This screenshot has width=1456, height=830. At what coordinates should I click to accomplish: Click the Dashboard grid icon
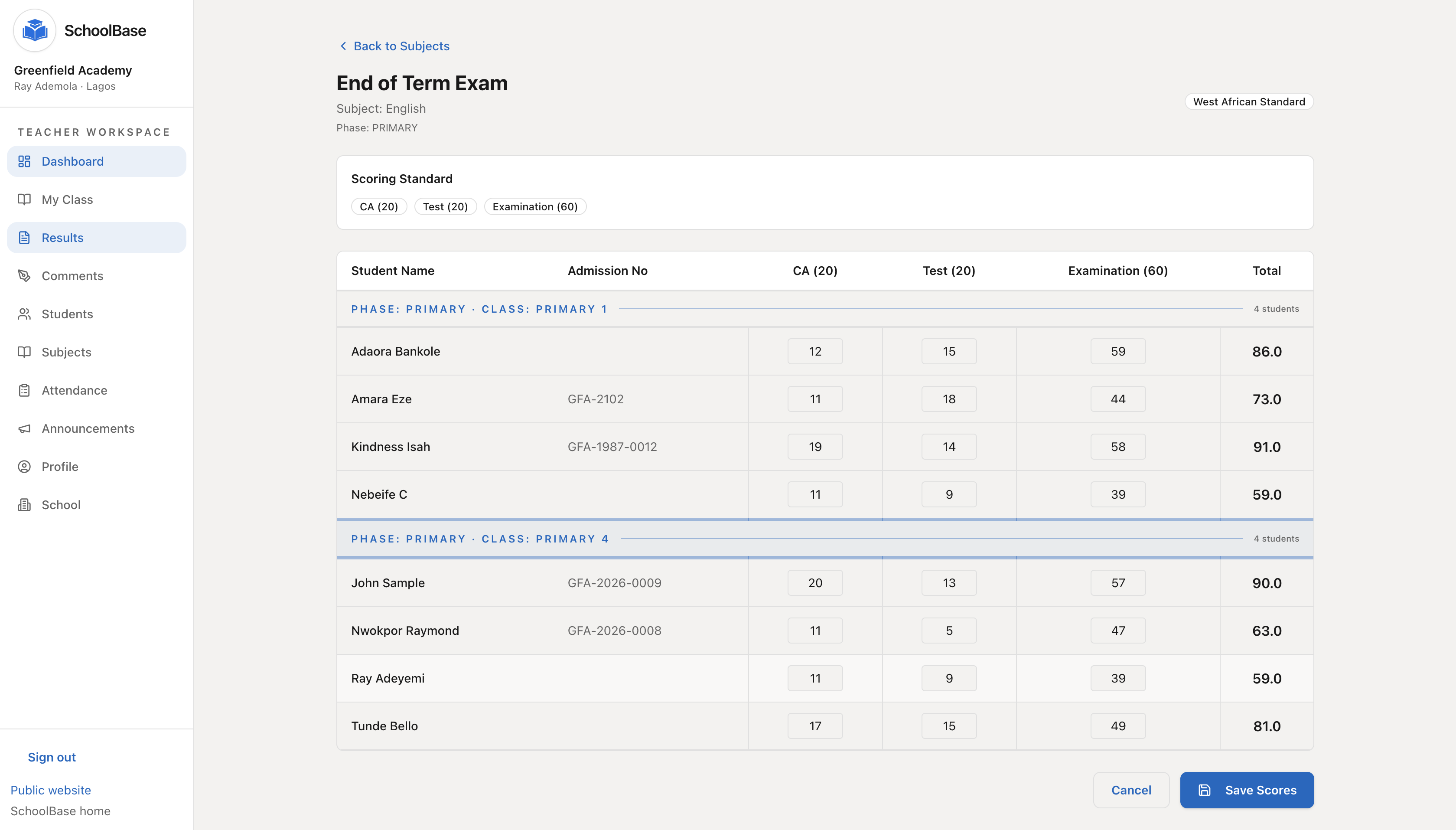point(24,161)
